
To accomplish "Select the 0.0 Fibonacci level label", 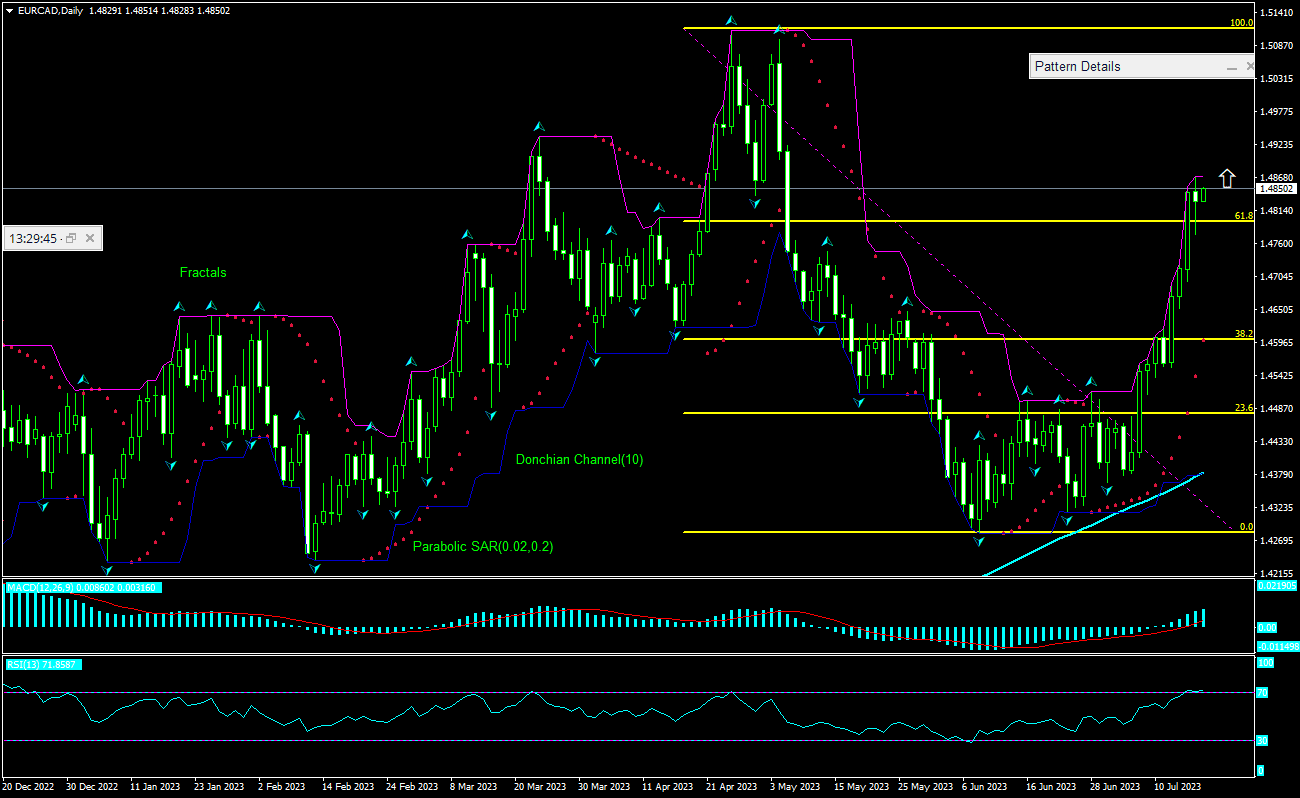I will coord(1246,526).
